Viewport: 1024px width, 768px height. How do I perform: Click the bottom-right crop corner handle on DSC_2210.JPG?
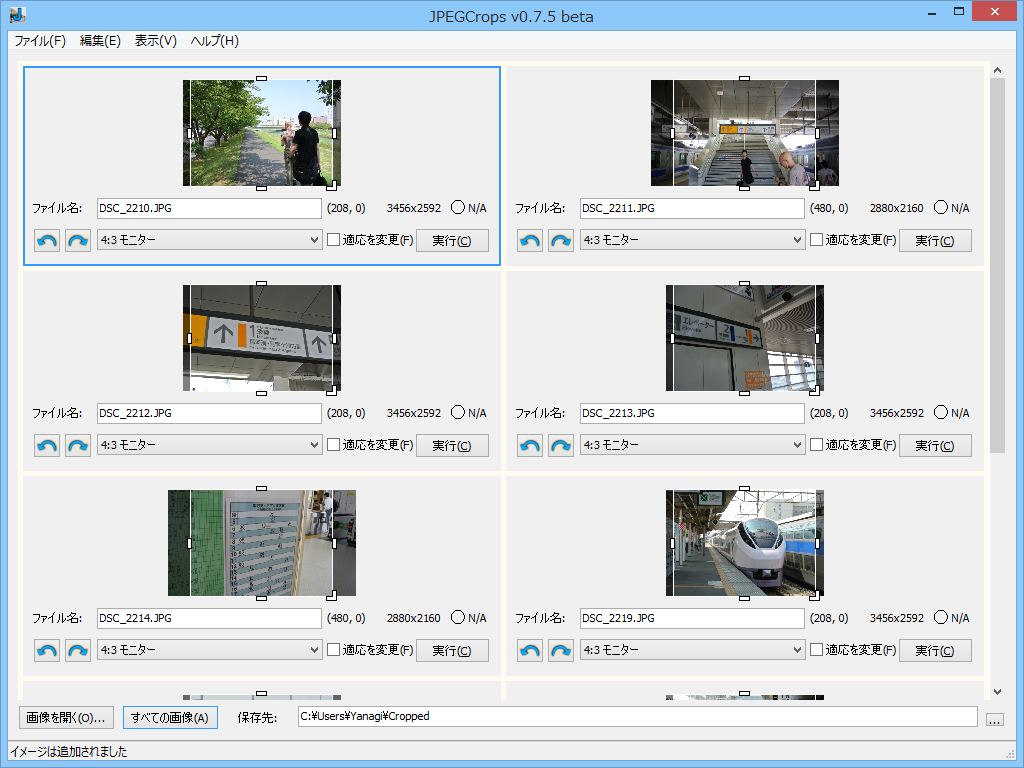(332, 185)
